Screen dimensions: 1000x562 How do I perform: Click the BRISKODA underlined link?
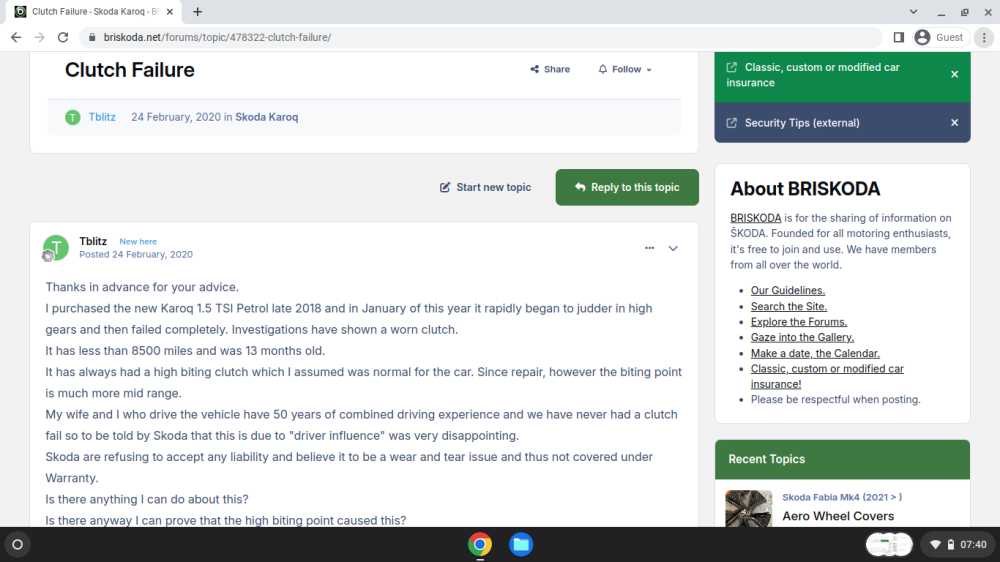(x=756, y=218)
